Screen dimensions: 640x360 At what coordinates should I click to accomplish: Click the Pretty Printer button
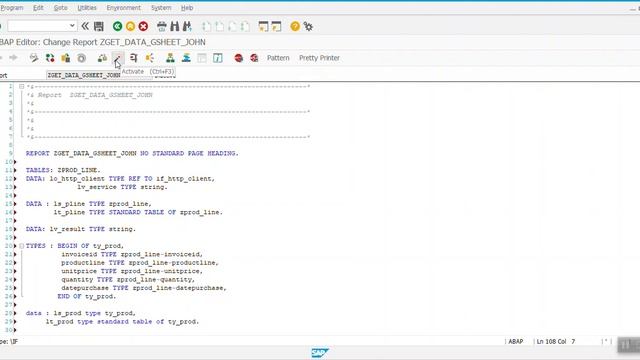pyautogui.click(x=319, y=58)
